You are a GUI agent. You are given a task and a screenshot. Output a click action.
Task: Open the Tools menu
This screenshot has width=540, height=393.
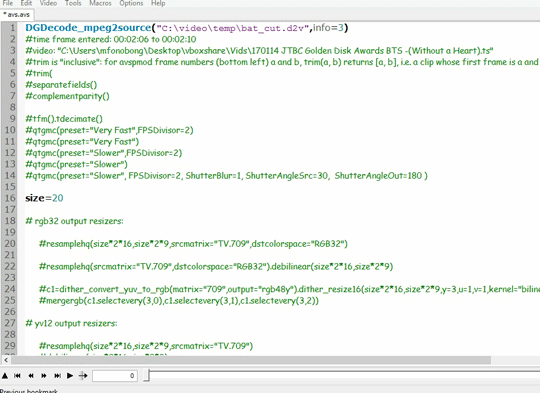73,3
